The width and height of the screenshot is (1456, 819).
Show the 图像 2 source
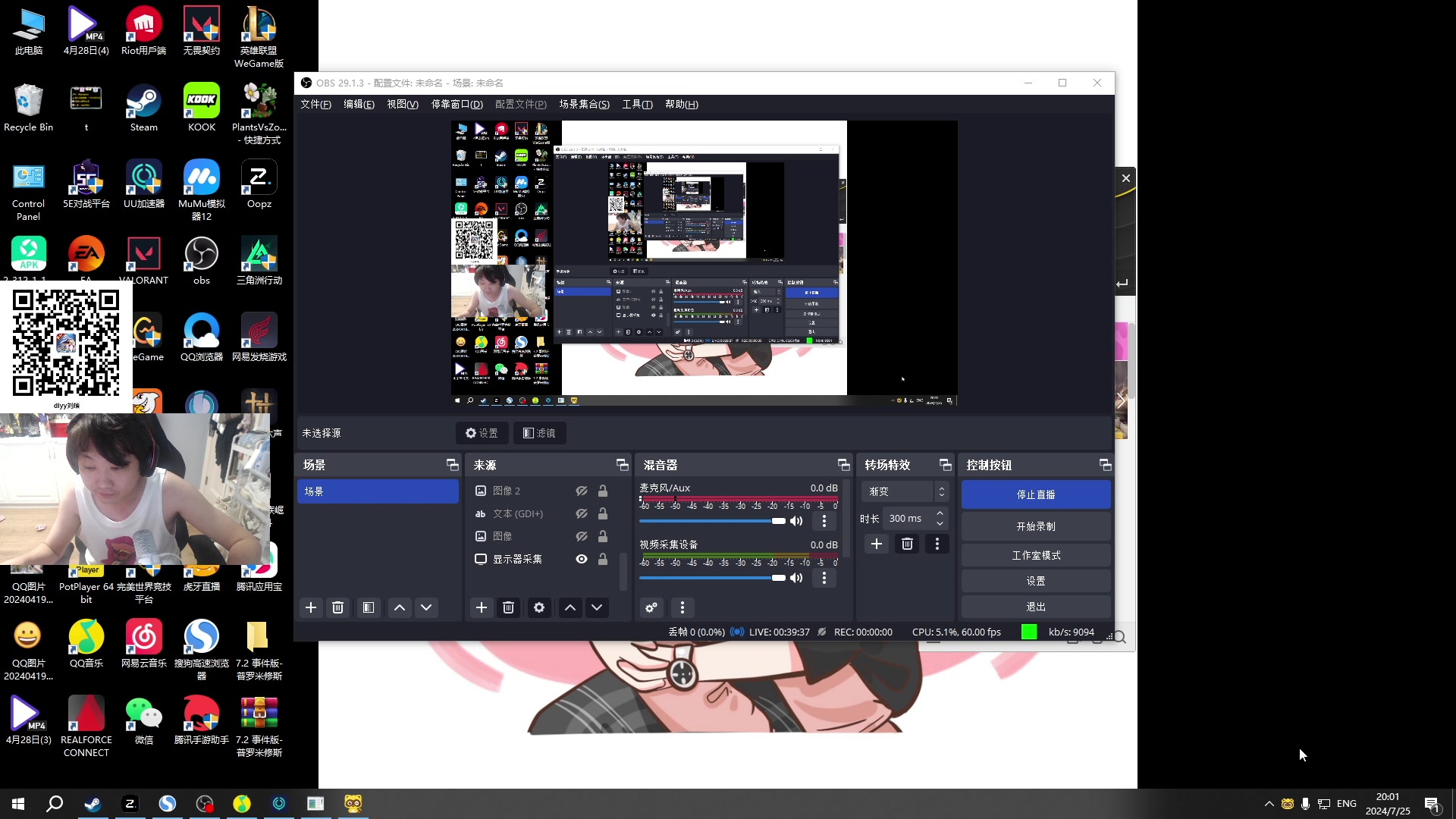[x=582, y=491]
